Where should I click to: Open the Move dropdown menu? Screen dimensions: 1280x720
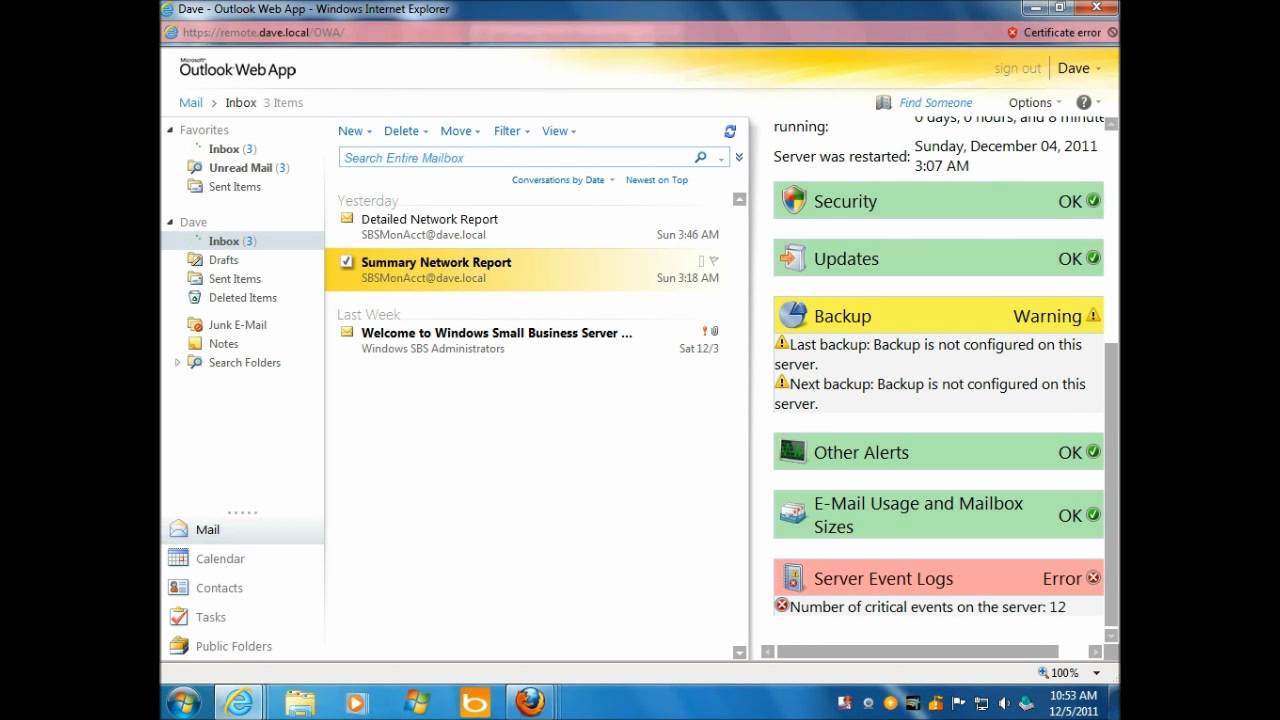(460, 131)
